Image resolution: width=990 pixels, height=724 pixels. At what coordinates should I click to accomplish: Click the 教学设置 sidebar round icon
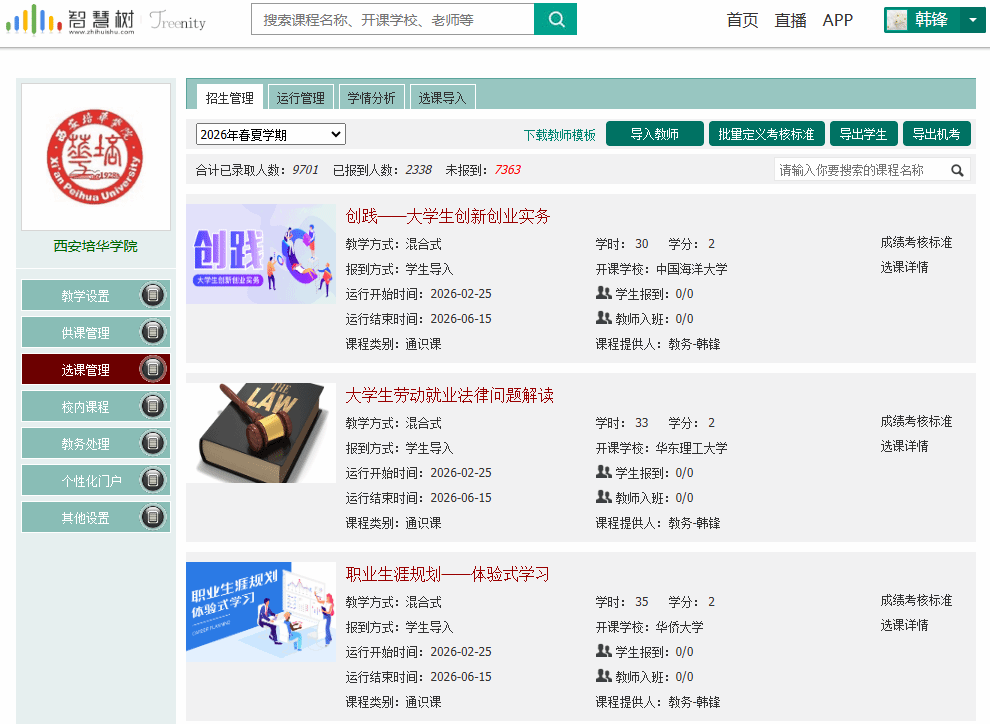tap(152, 295)
